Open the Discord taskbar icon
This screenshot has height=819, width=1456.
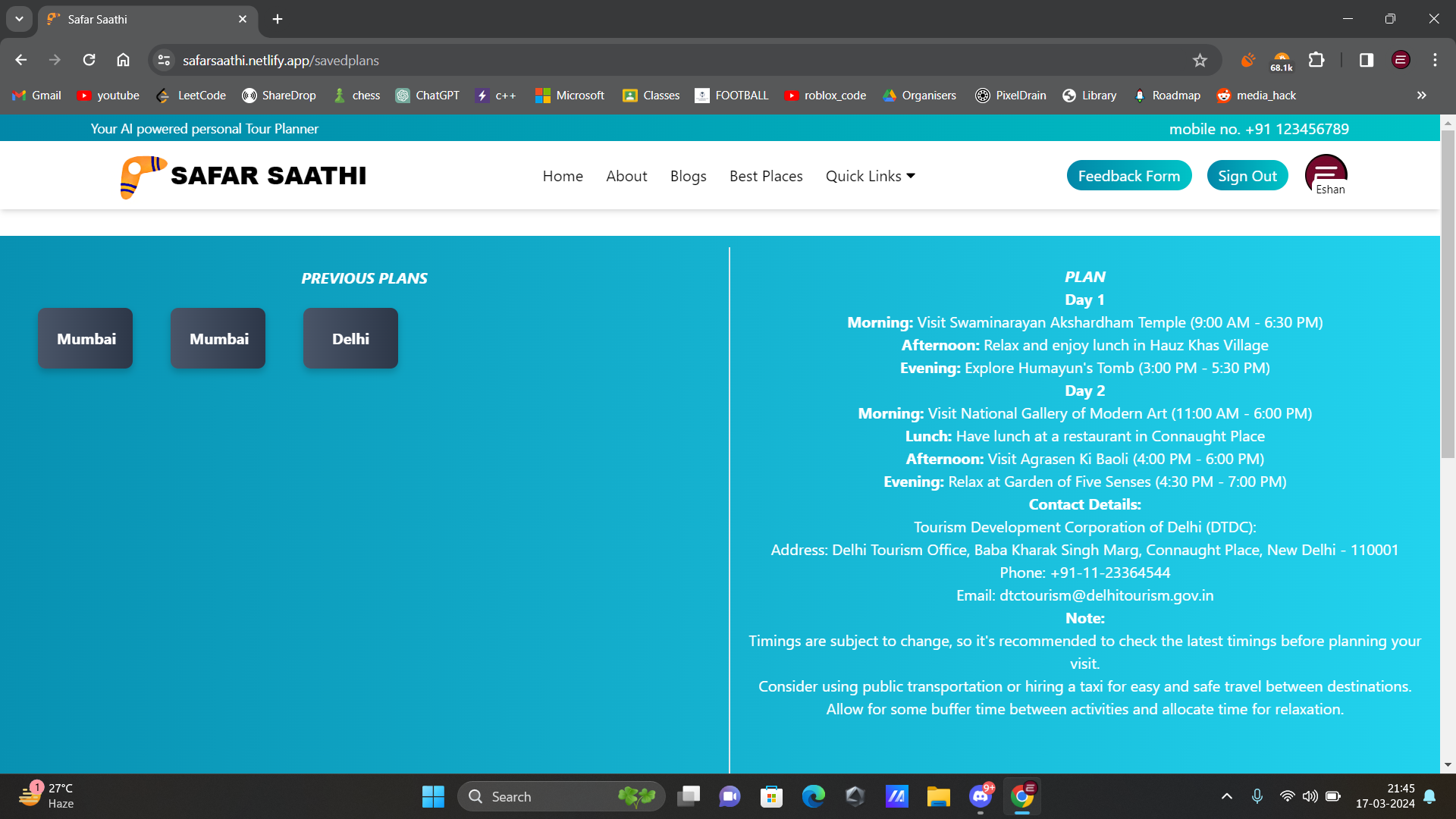(980, 796)
